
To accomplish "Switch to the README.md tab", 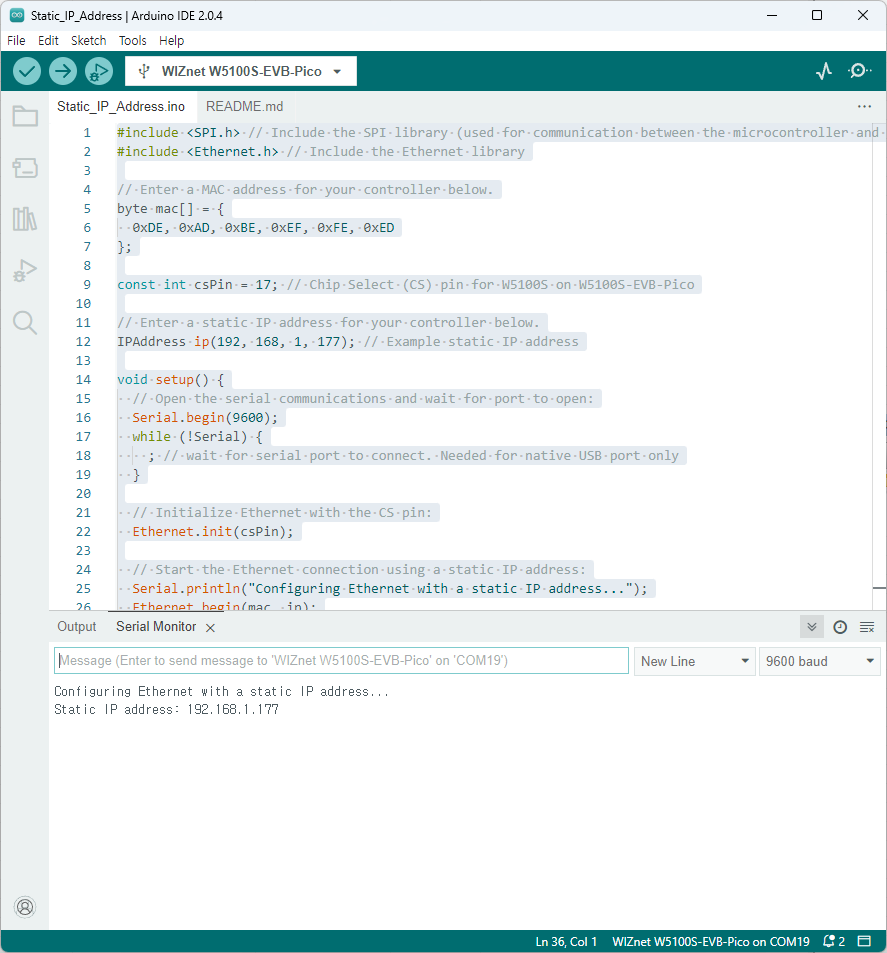I will 243,106.
